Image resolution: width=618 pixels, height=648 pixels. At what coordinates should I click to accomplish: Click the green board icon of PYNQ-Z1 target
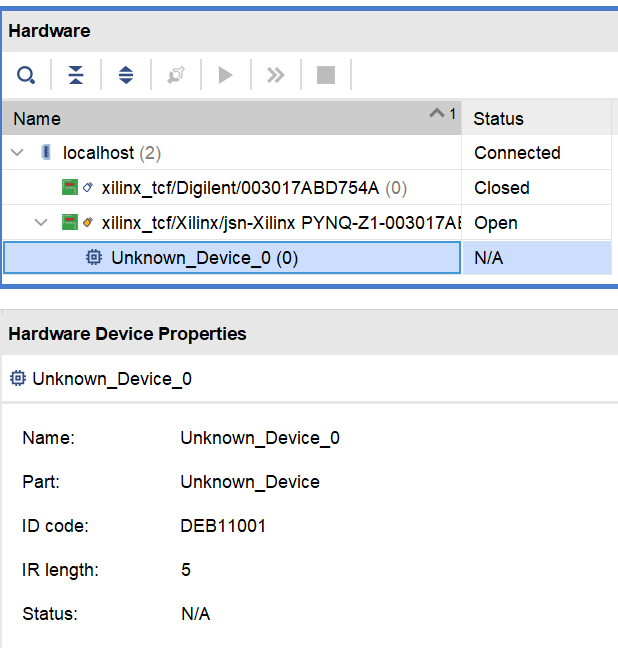(69, 222)
